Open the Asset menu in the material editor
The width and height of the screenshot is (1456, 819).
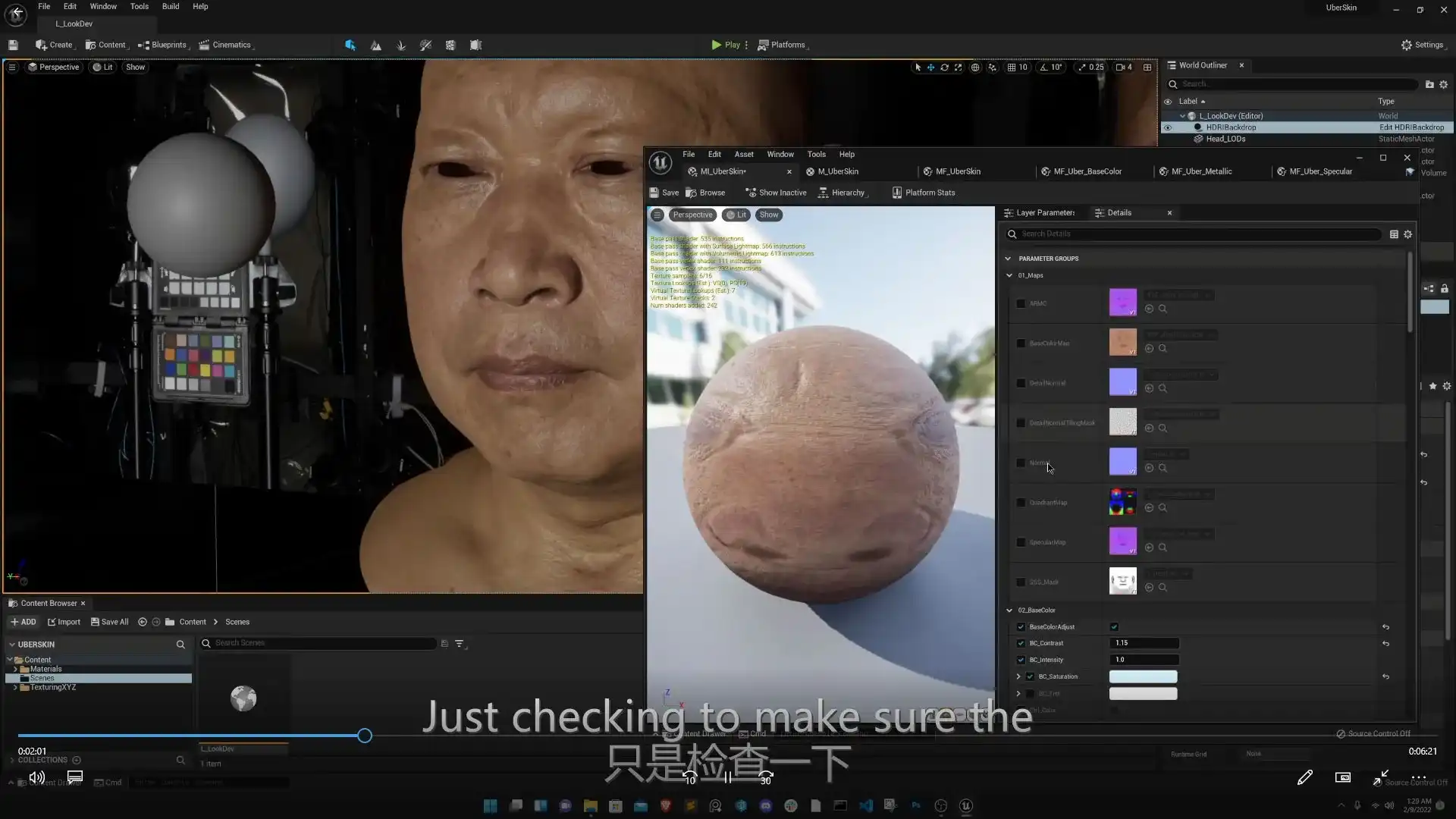tap(743, 154)
